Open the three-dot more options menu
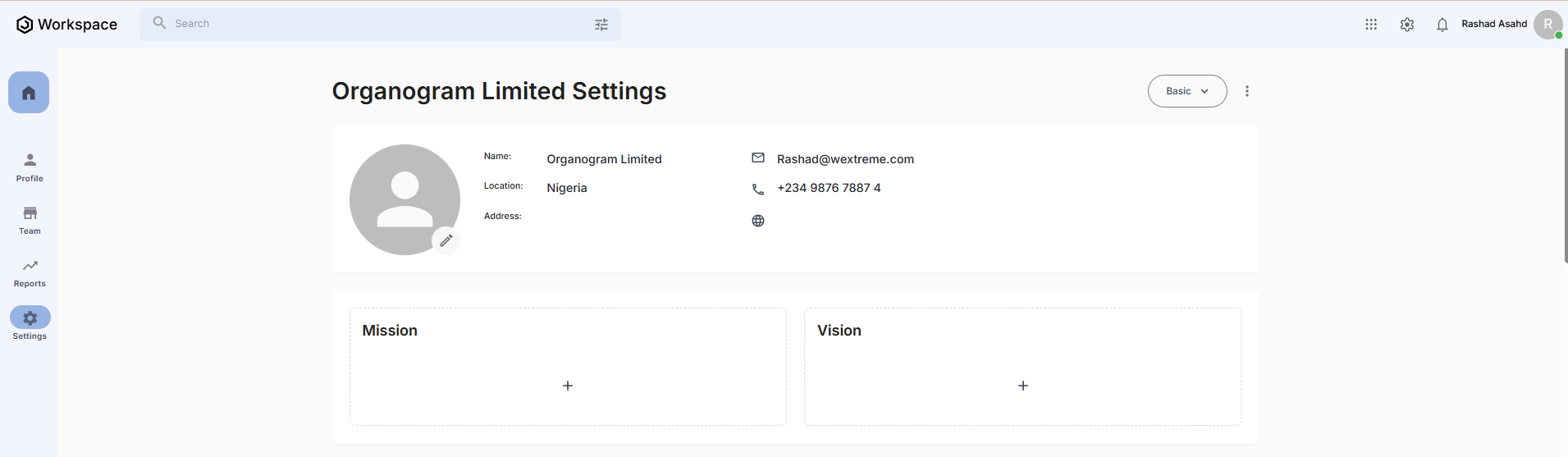This screenshot has height=457, width=1568. pos(1246,91)
